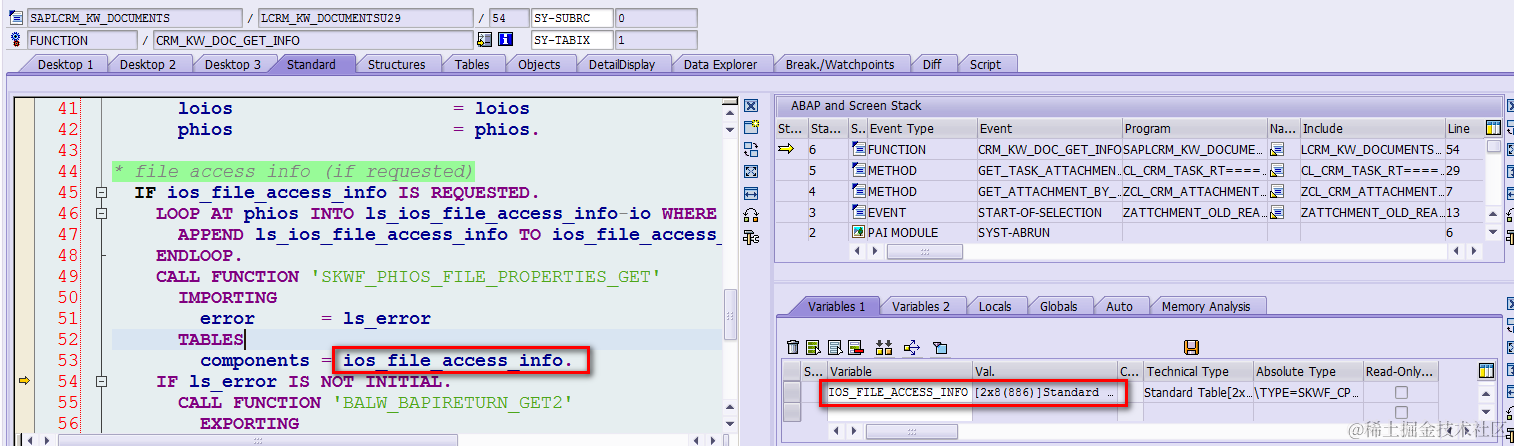Toggle Read-Only checkbox for IOS_FILE_ACCESS_INFO
The image size is (1514, 446).
1400,393
